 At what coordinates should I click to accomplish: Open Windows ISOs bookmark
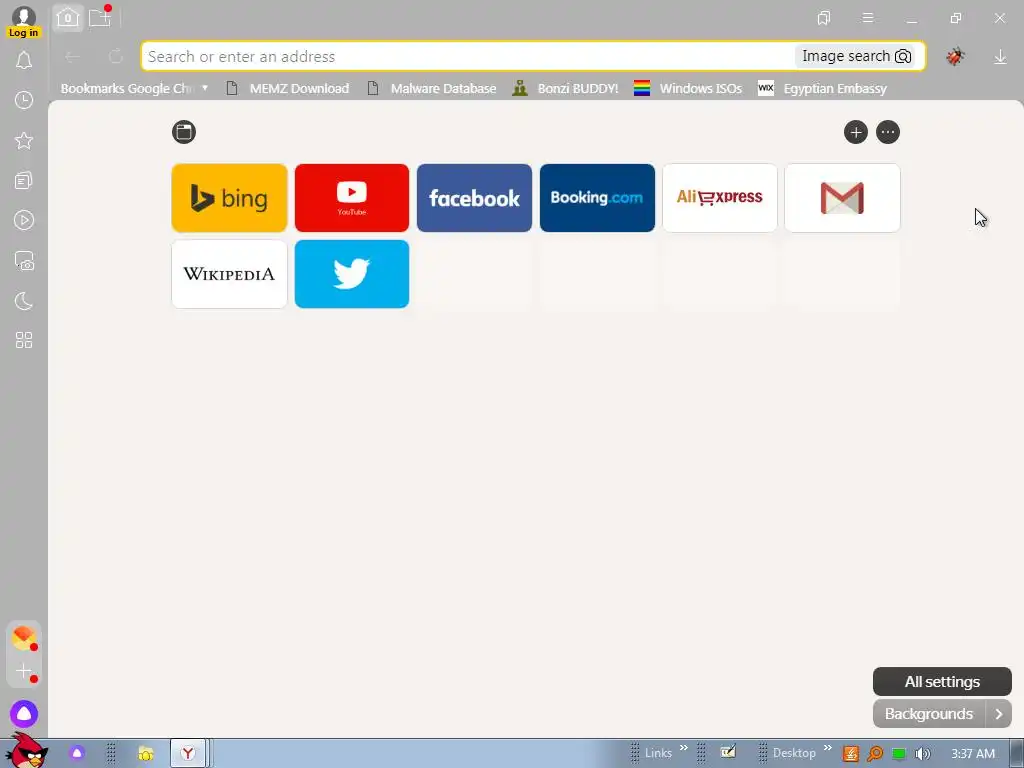click(x=688, y=88)
